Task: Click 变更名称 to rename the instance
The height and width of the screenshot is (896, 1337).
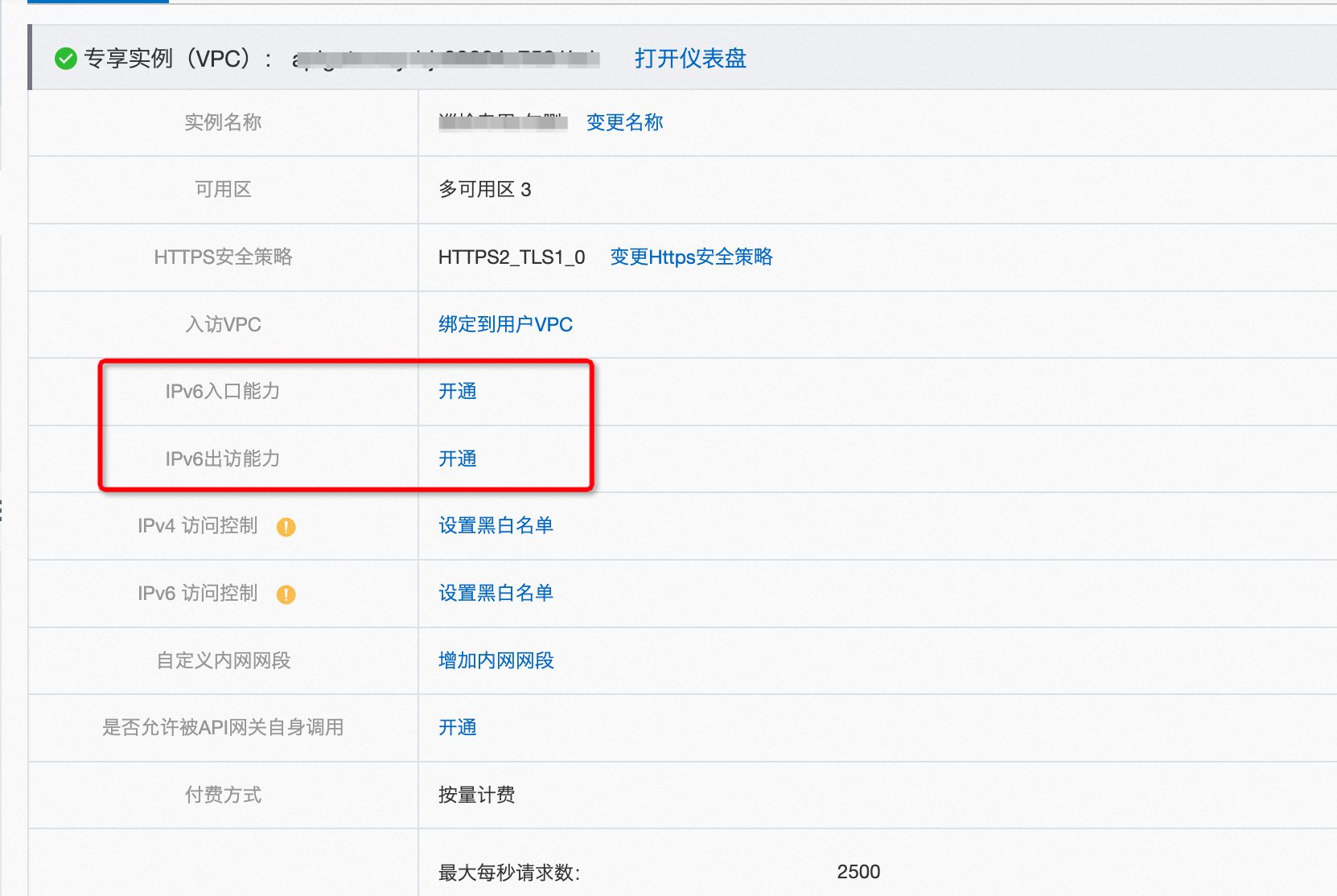Action: click(x=625, y=122)
